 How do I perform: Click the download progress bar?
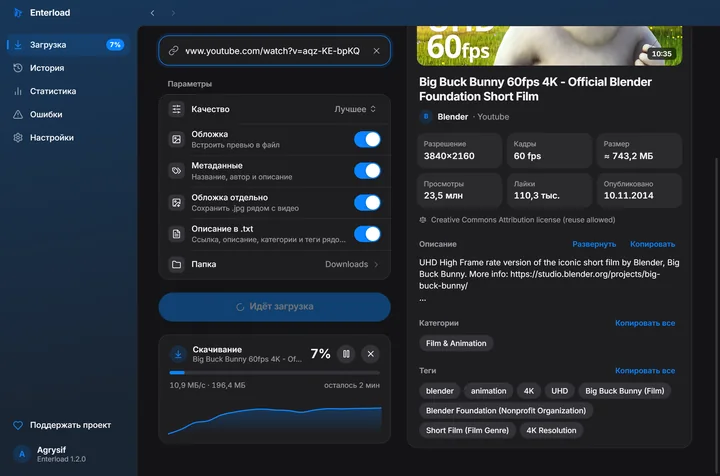point(275,373)
